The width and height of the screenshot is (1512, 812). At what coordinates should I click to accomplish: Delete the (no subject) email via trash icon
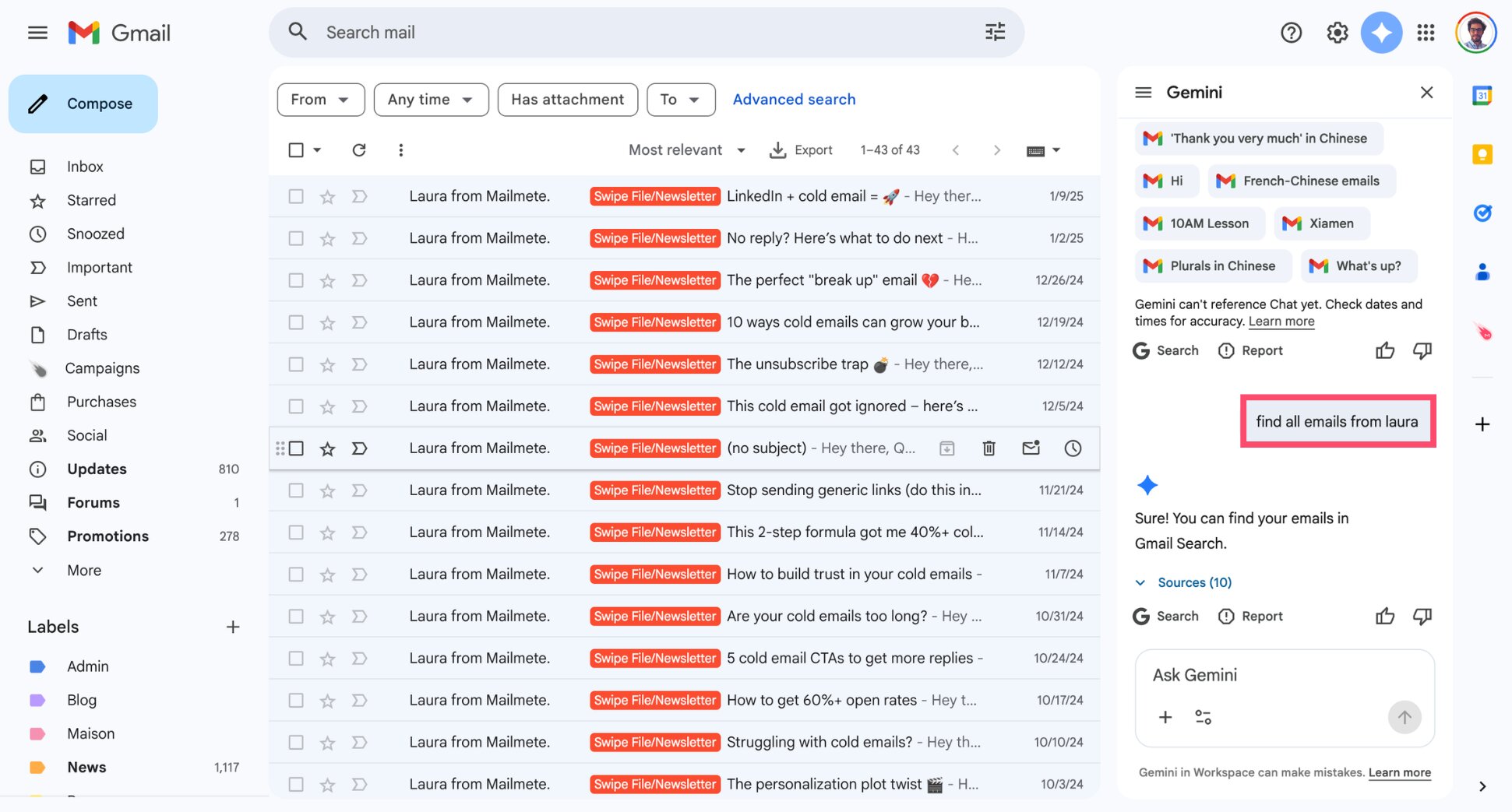(x=989, y=448)
